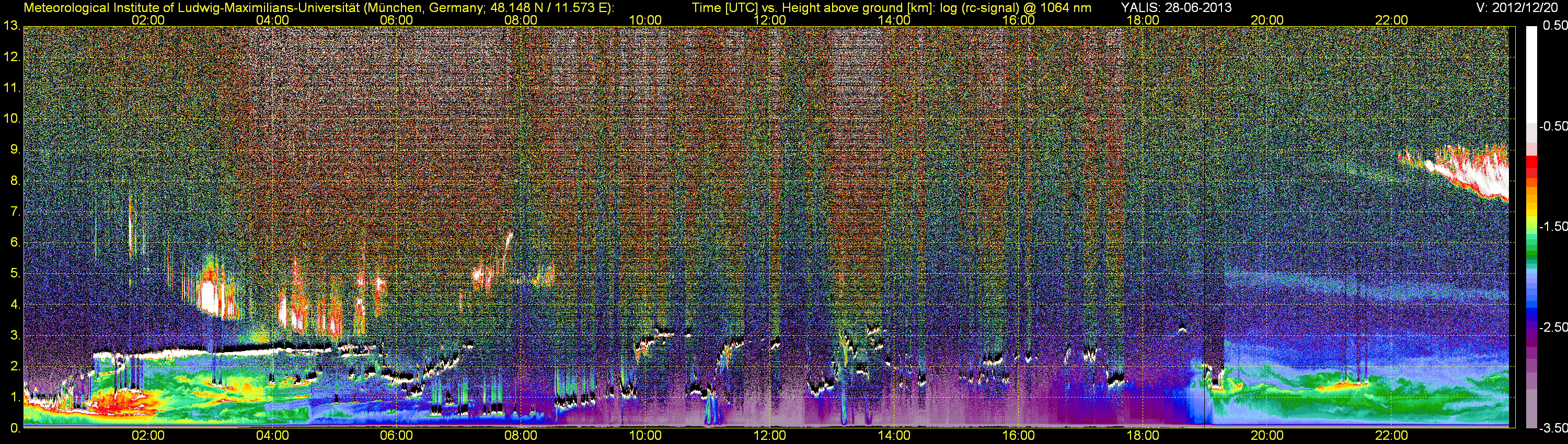This screenshot has height=444, width=1568.
Task: Click the '14:00' label on the top time axis
Action: (894, 20)
